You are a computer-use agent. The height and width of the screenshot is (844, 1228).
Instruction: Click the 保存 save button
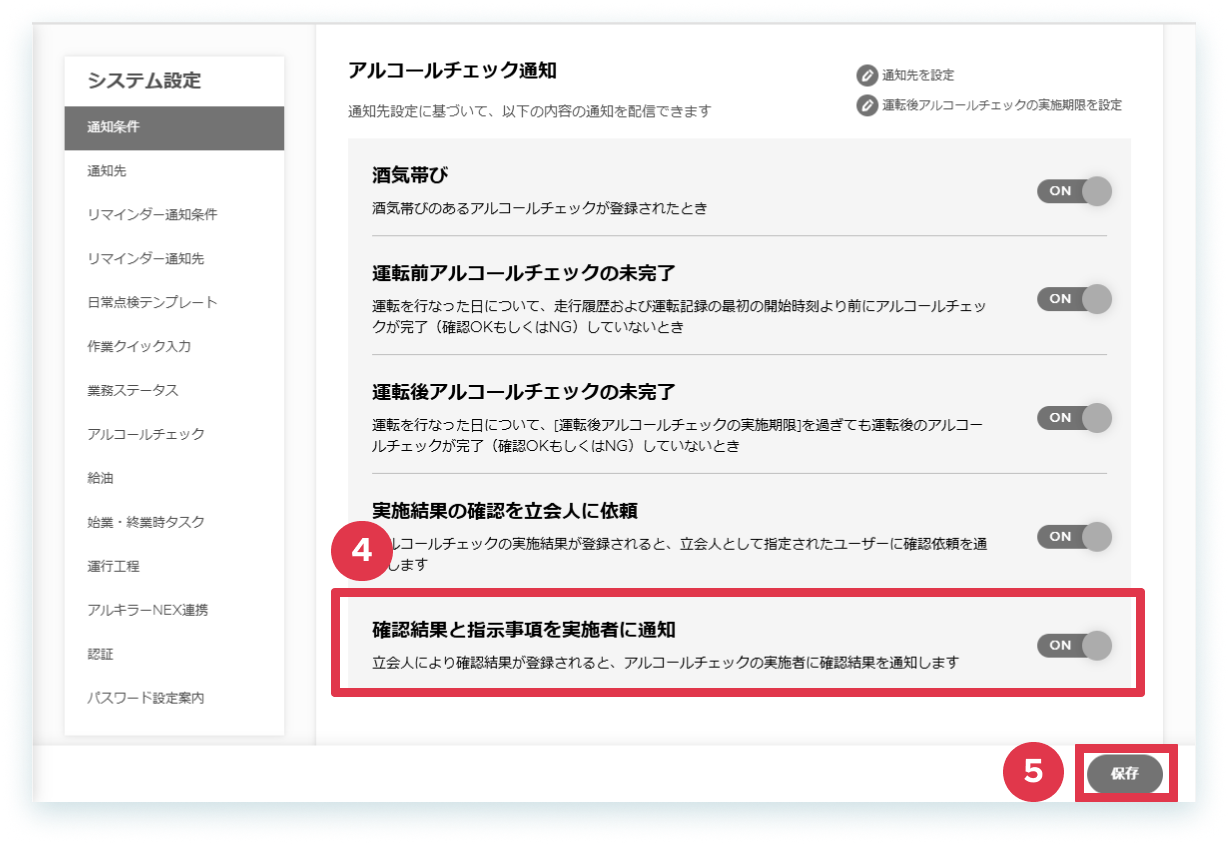coord(1125,774)
